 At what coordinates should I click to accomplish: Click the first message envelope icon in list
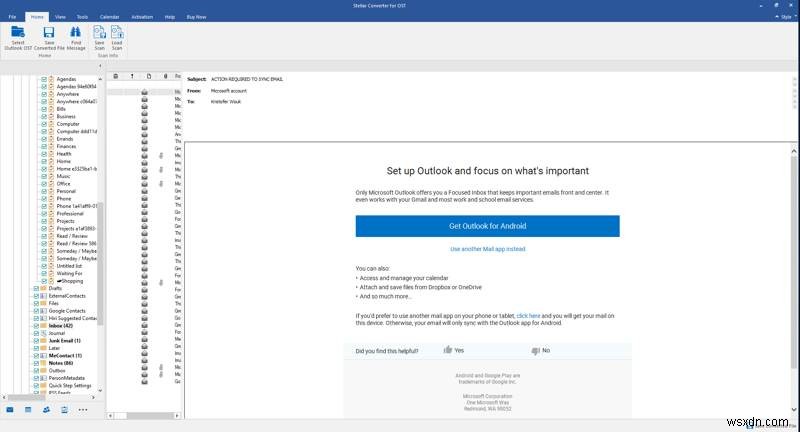coord(144,92)
